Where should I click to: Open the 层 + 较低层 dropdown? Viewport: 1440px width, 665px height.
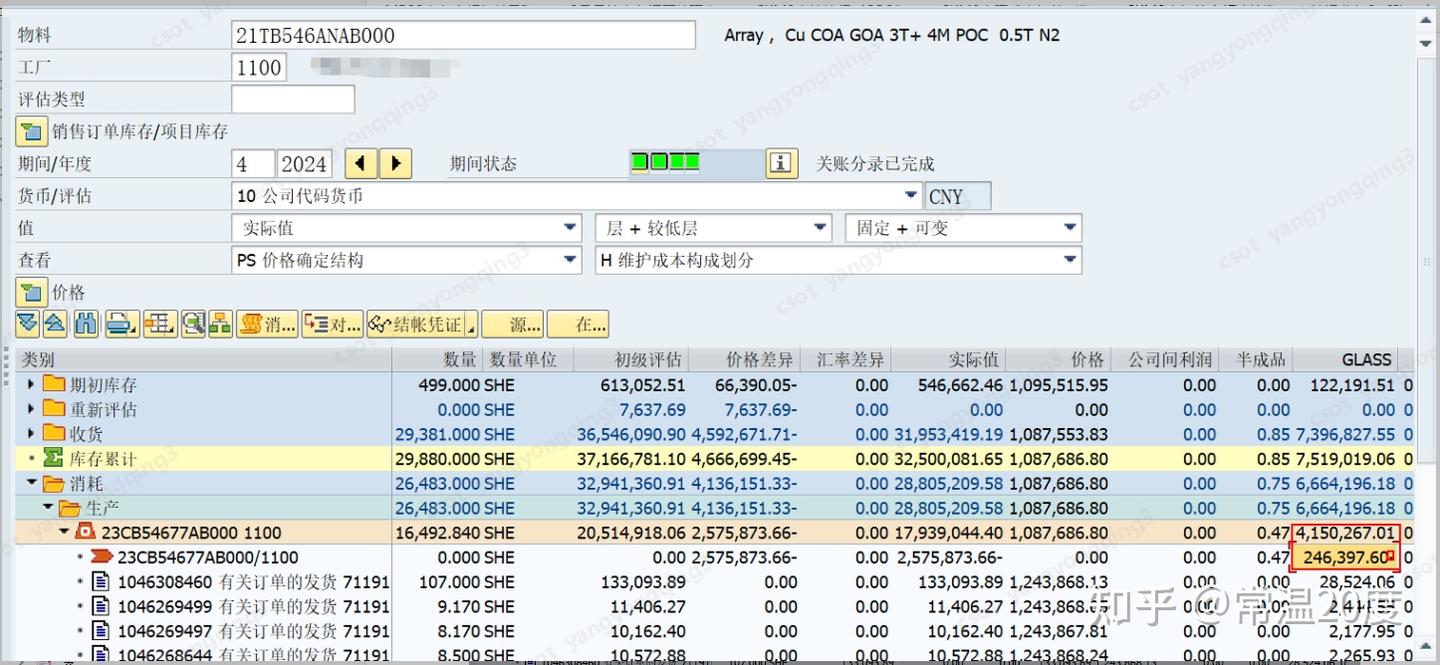coord(820,227)
